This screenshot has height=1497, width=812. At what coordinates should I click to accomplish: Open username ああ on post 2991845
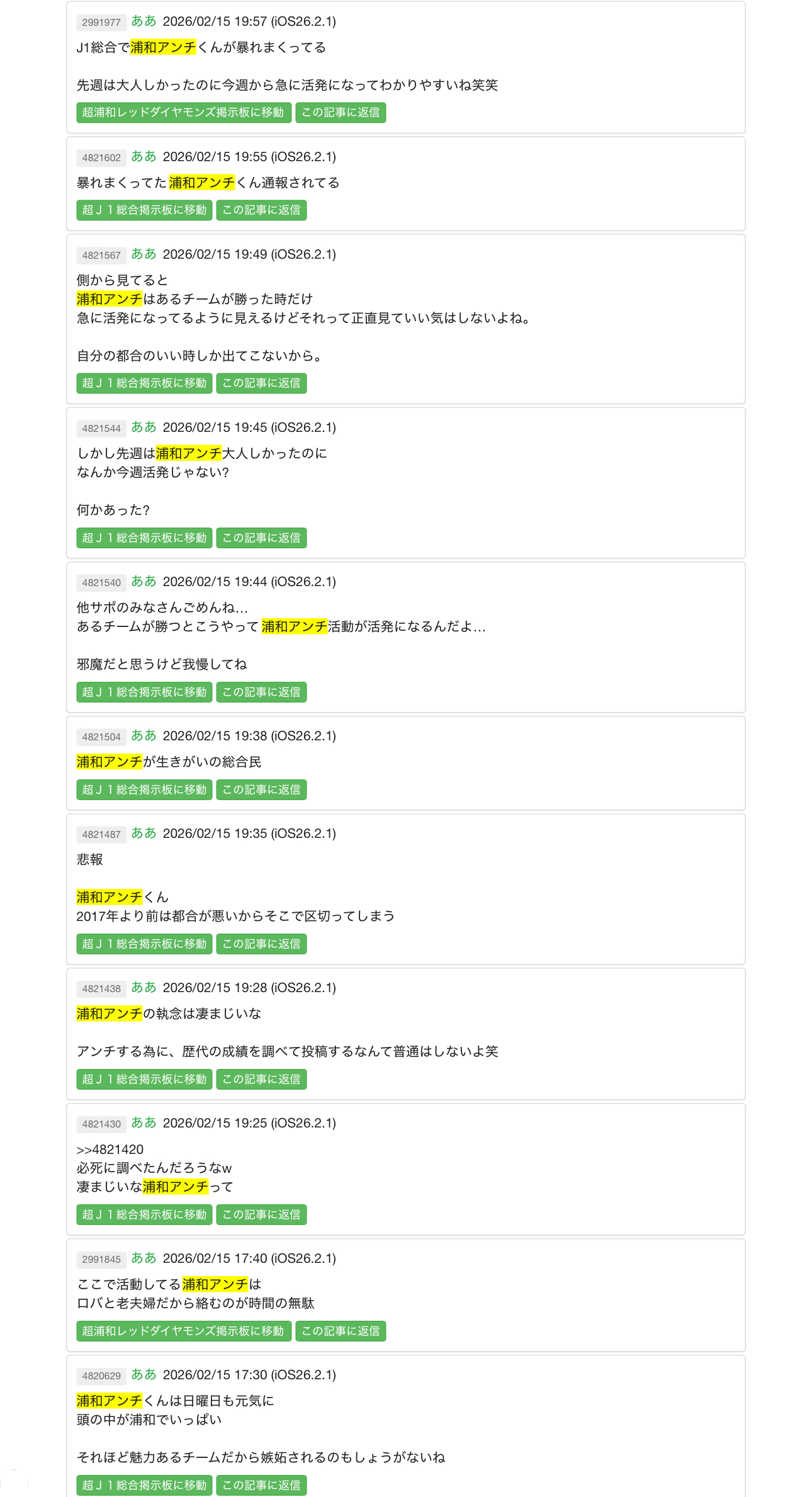tap(144, 1258)
